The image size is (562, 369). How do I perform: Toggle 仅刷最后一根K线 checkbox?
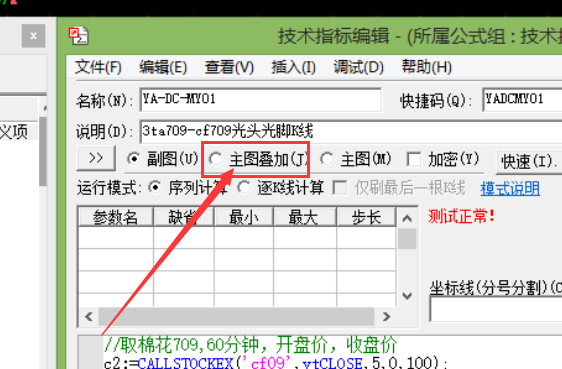(x=339, y=188)
